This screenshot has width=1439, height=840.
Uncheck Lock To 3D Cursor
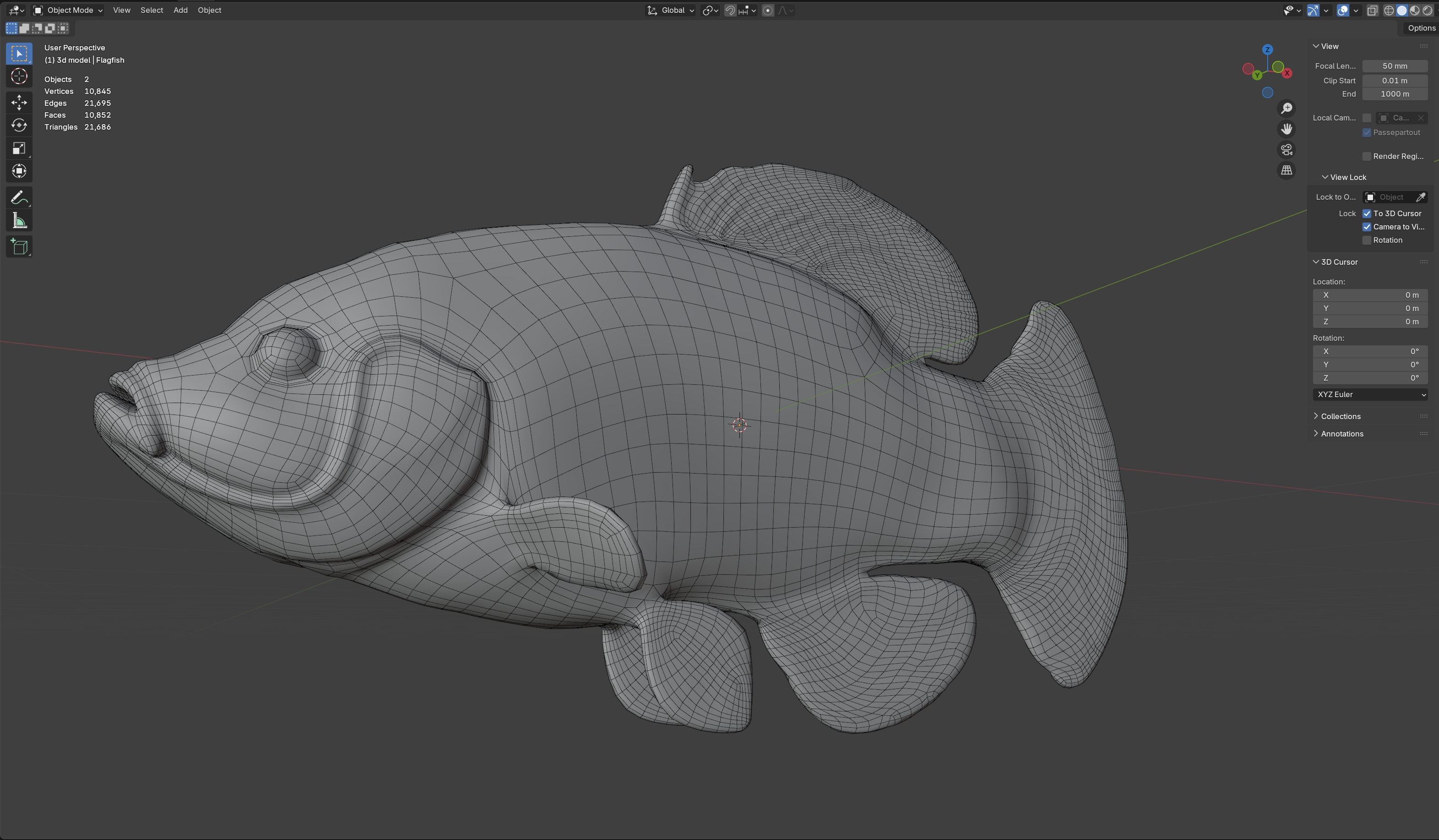click(x=1367, y=213)
